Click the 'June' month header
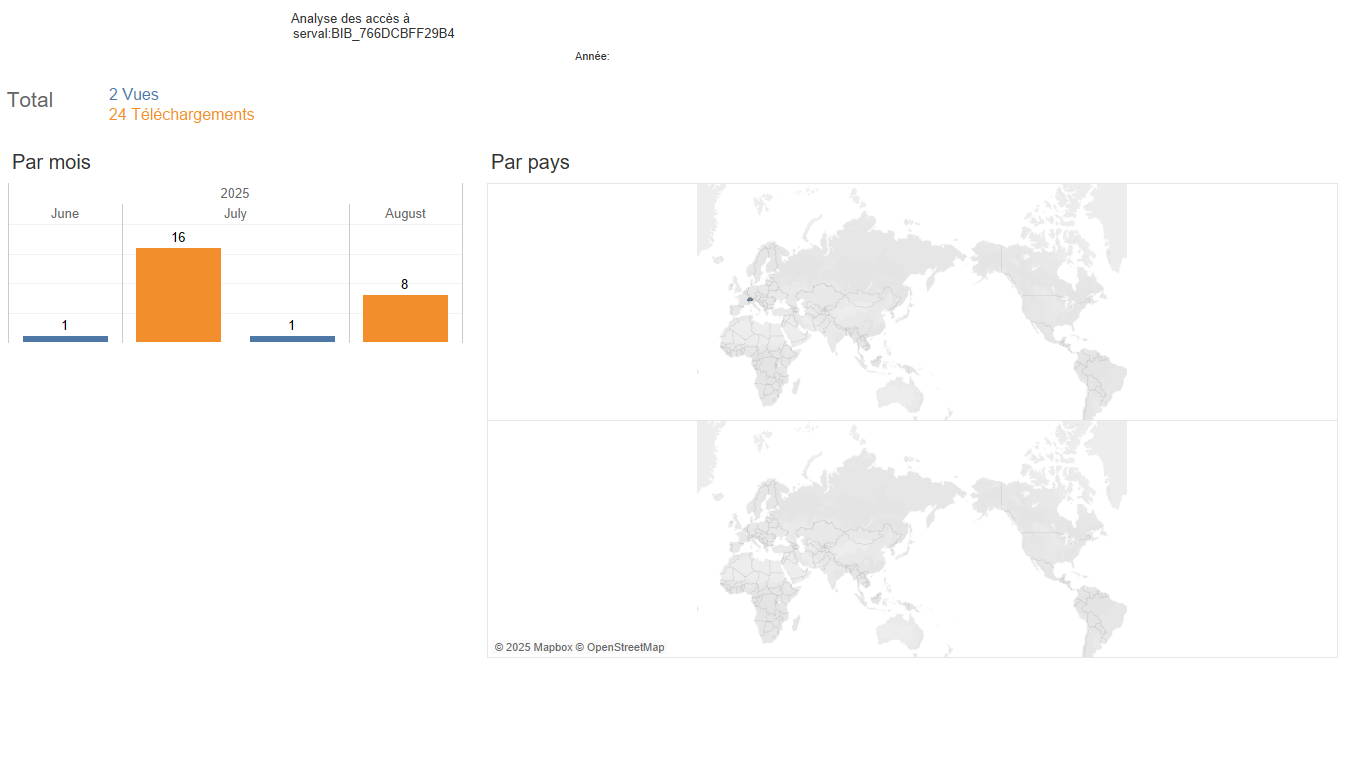The width and height of the screenshot is (1366, 768). point(65,214)
